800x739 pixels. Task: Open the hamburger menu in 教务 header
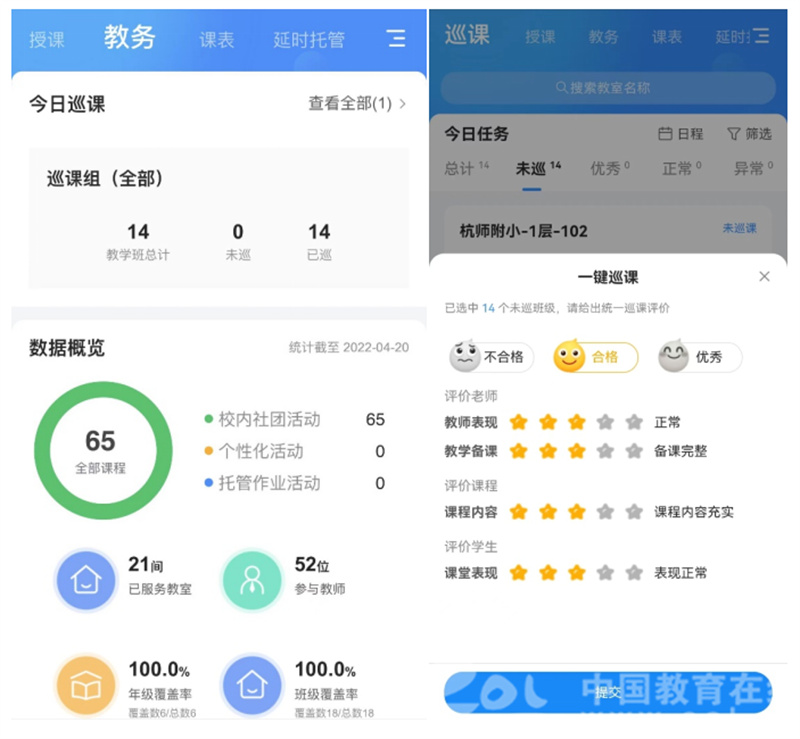point(397,39)
